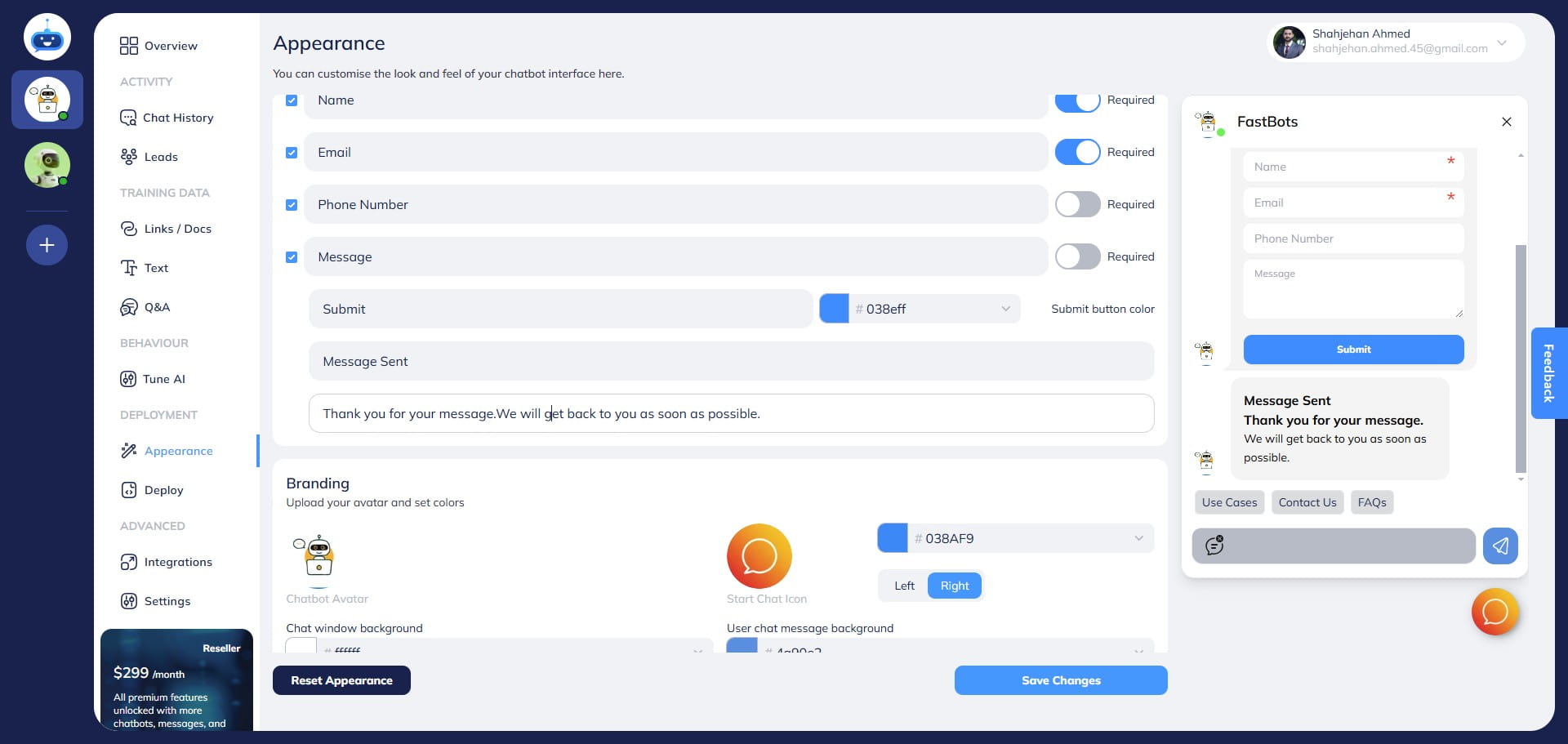
Task: Open Integrations in the sidebar
Action: (177, 562)
